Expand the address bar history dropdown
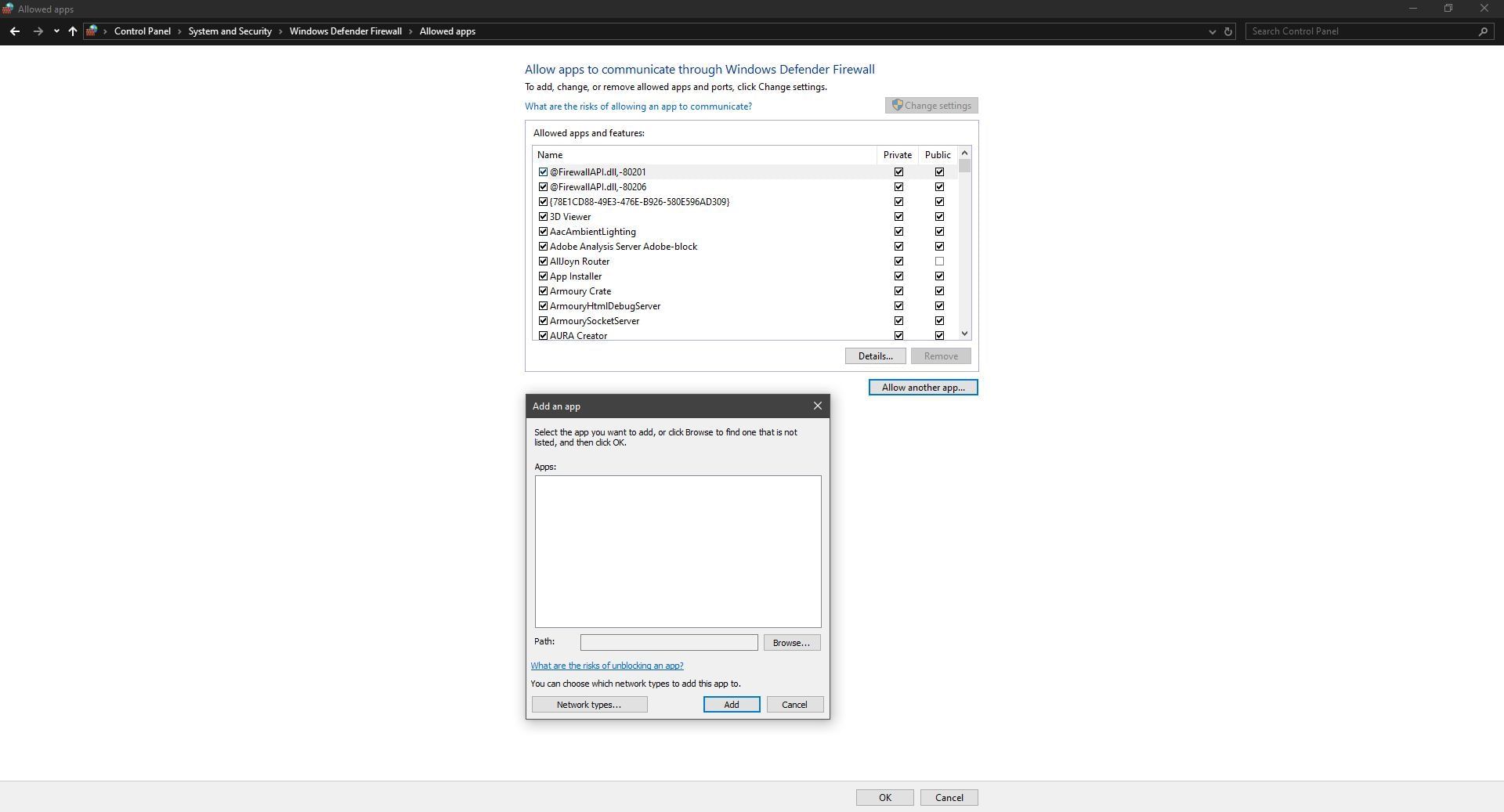The height and width of the screenshot is (812, 1504). 1212,31
